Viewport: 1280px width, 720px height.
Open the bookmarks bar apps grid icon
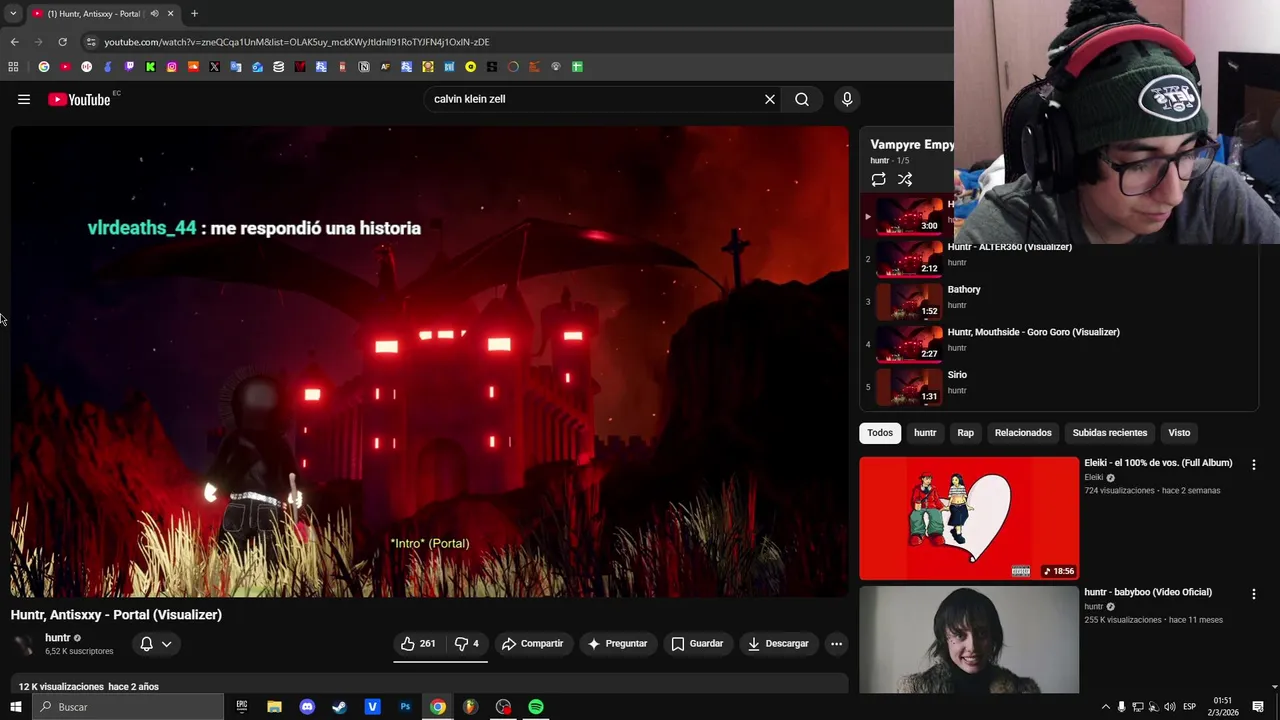[13, 67]
